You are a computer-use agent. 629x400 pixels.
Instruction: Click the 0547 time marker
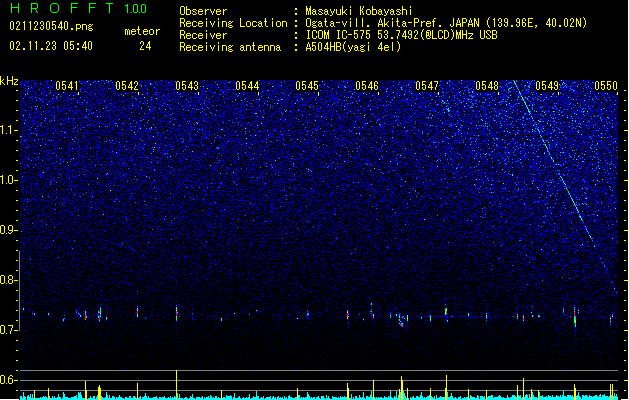click(427, 86)
